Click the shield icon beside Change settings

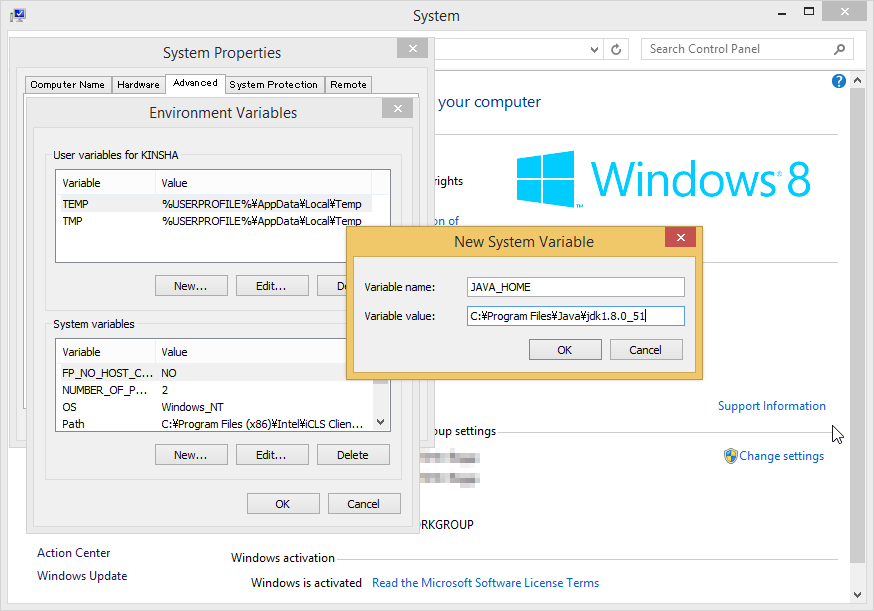[730, 456]
